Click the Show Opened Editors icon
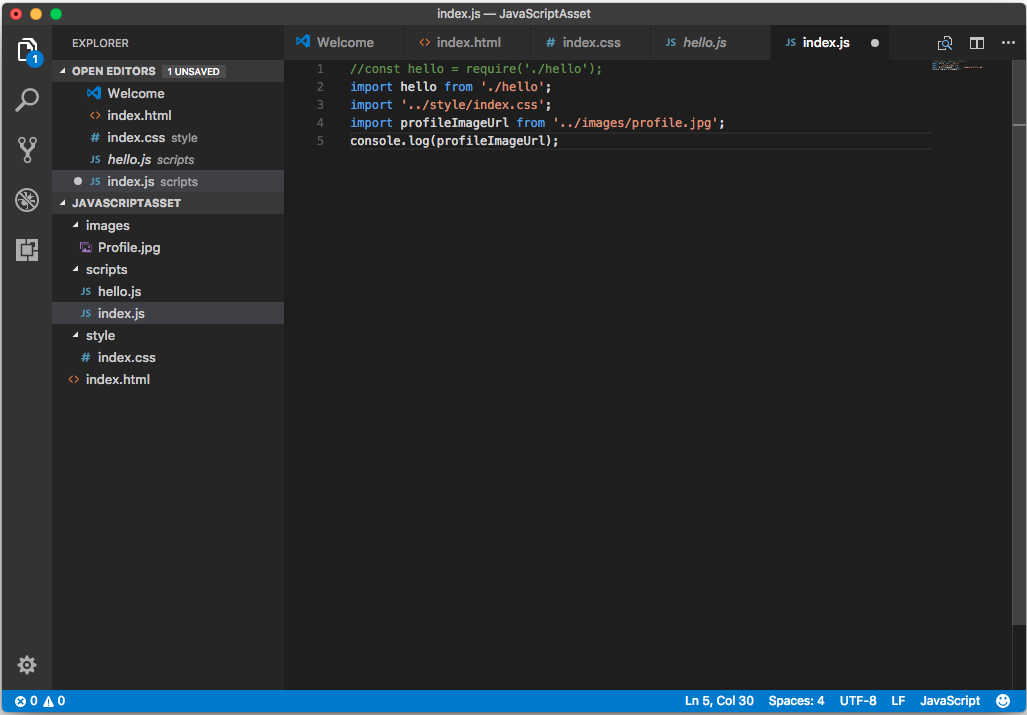Screen dimensions: 1027x715 944,43
